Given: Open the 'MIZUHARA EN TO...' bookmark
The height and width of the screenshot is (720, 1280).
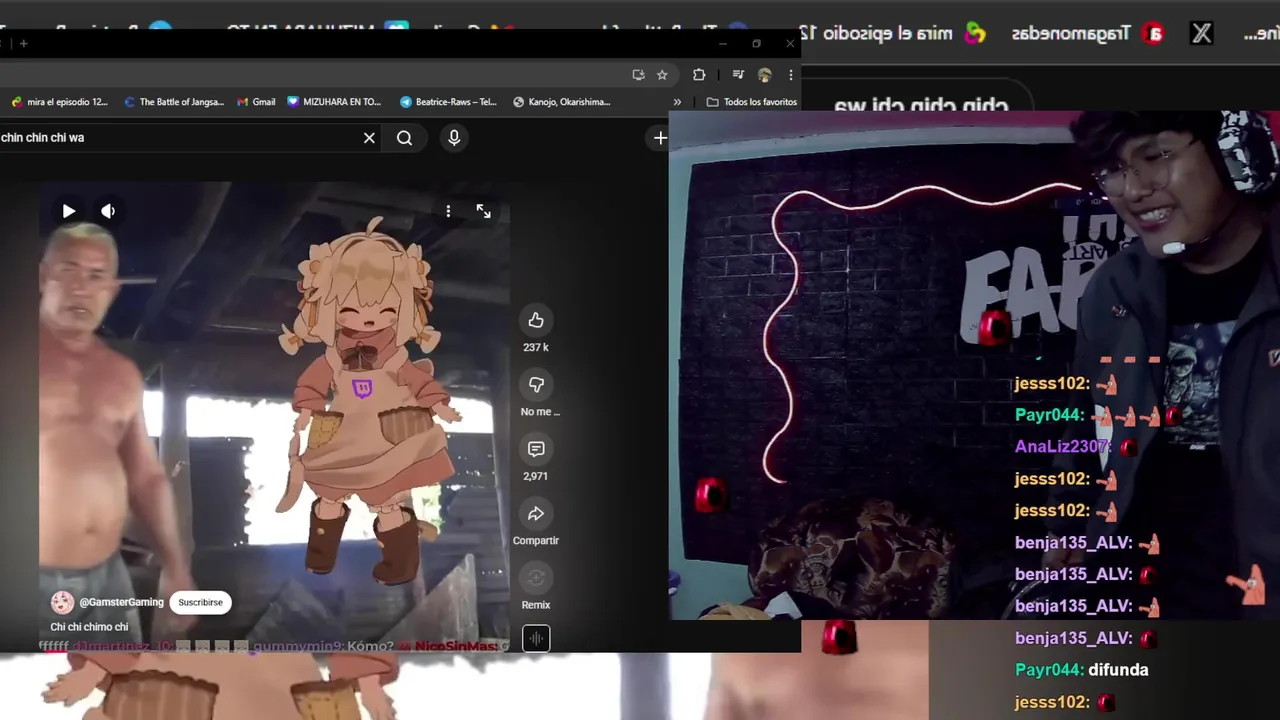Looking at the screenshot, I should [334, 102].
